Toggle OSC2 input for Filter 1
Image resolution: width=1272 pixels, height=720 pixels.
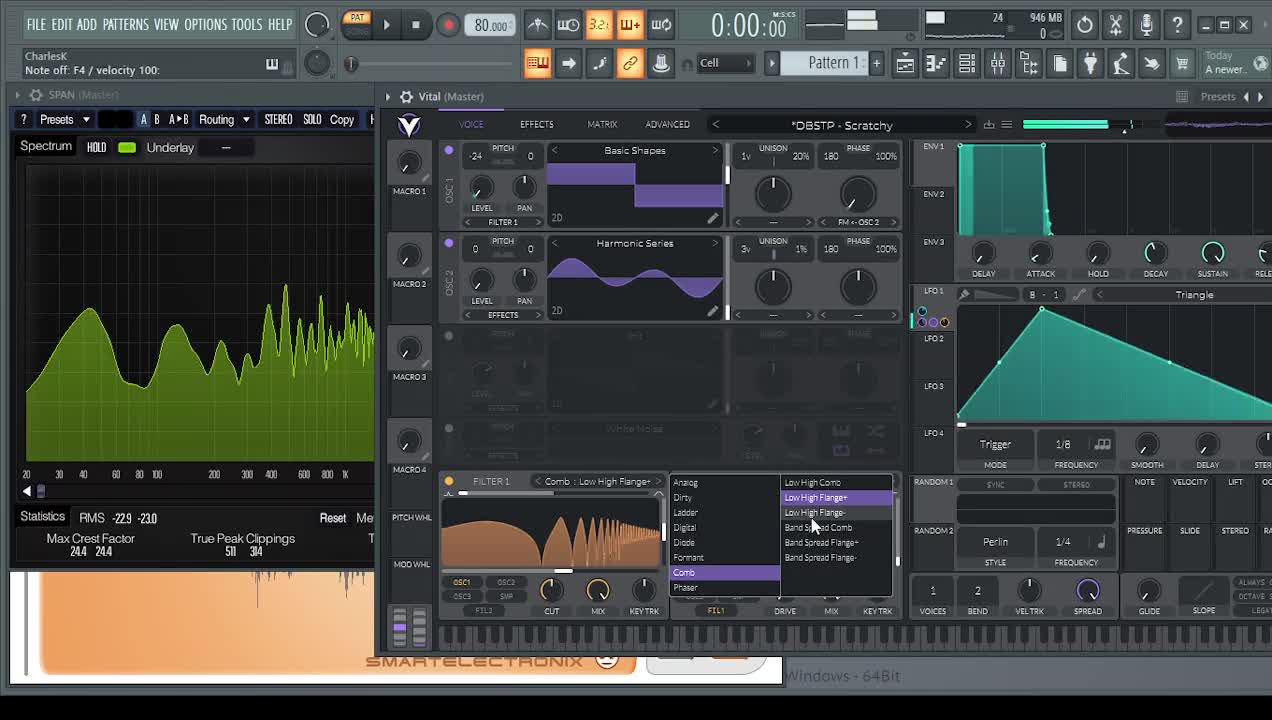(x=506, y=582)
